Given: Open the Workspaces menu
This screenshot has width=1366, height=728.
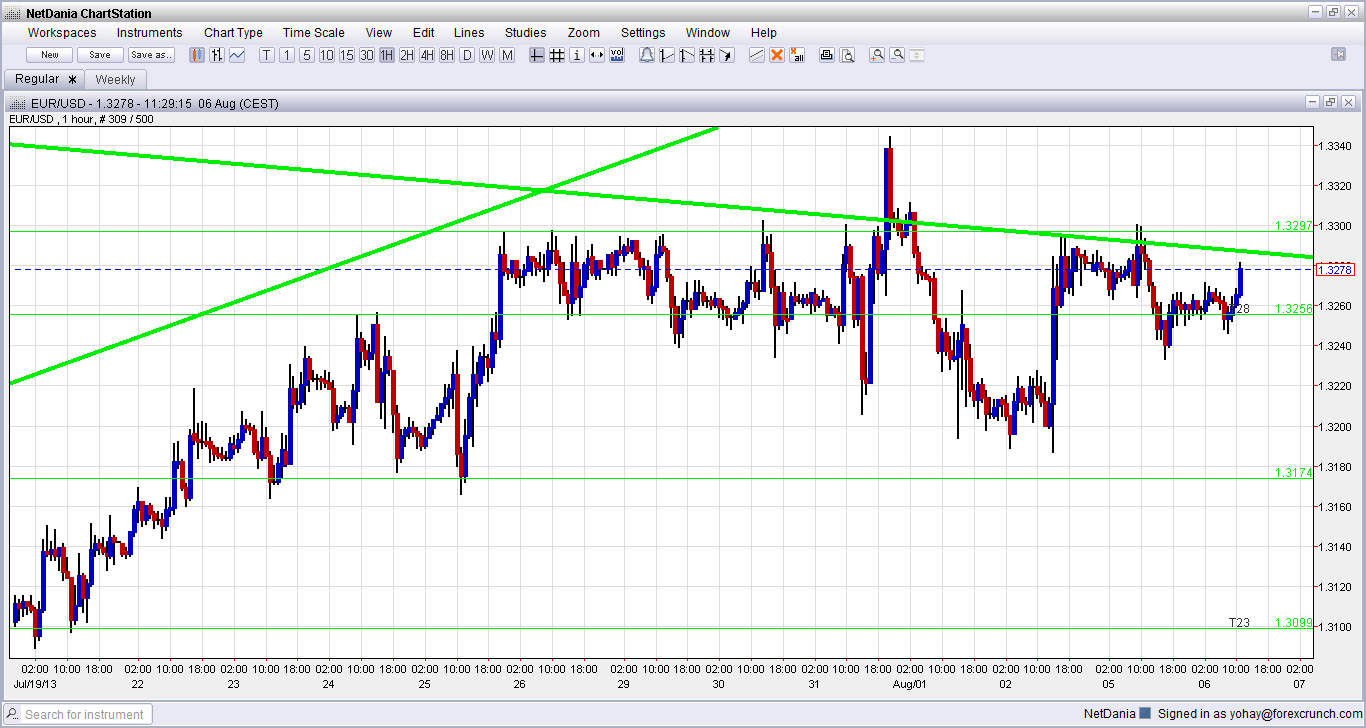Looking at the screenshot, I should 62,33.
